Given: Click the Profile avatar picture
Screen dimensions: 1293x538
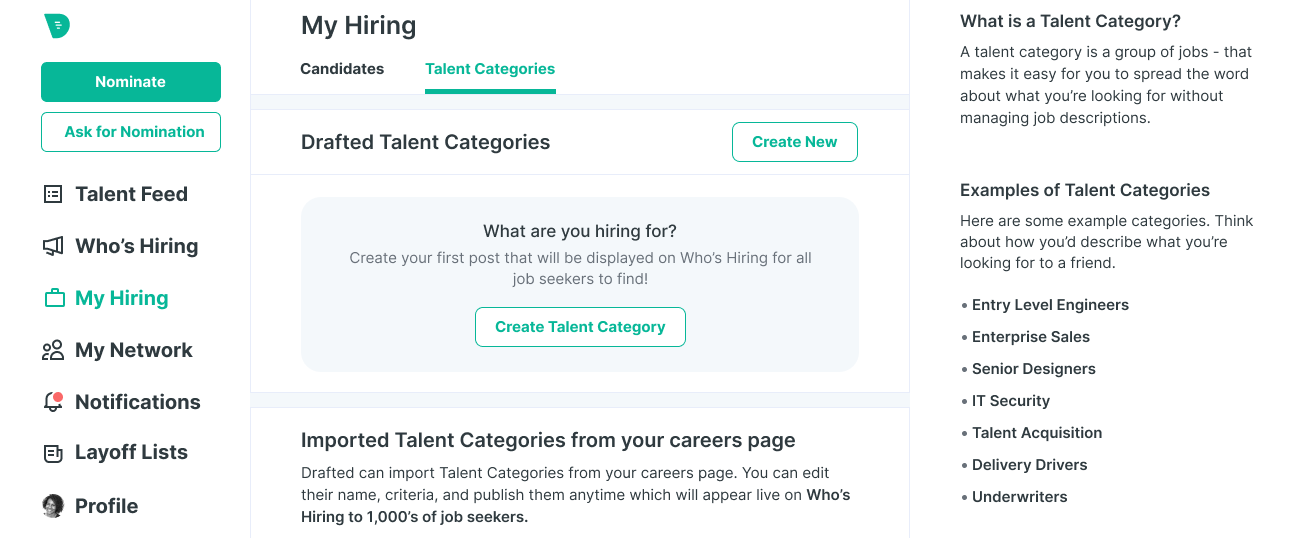Looking at the screenshot, I should click(53, 506).
